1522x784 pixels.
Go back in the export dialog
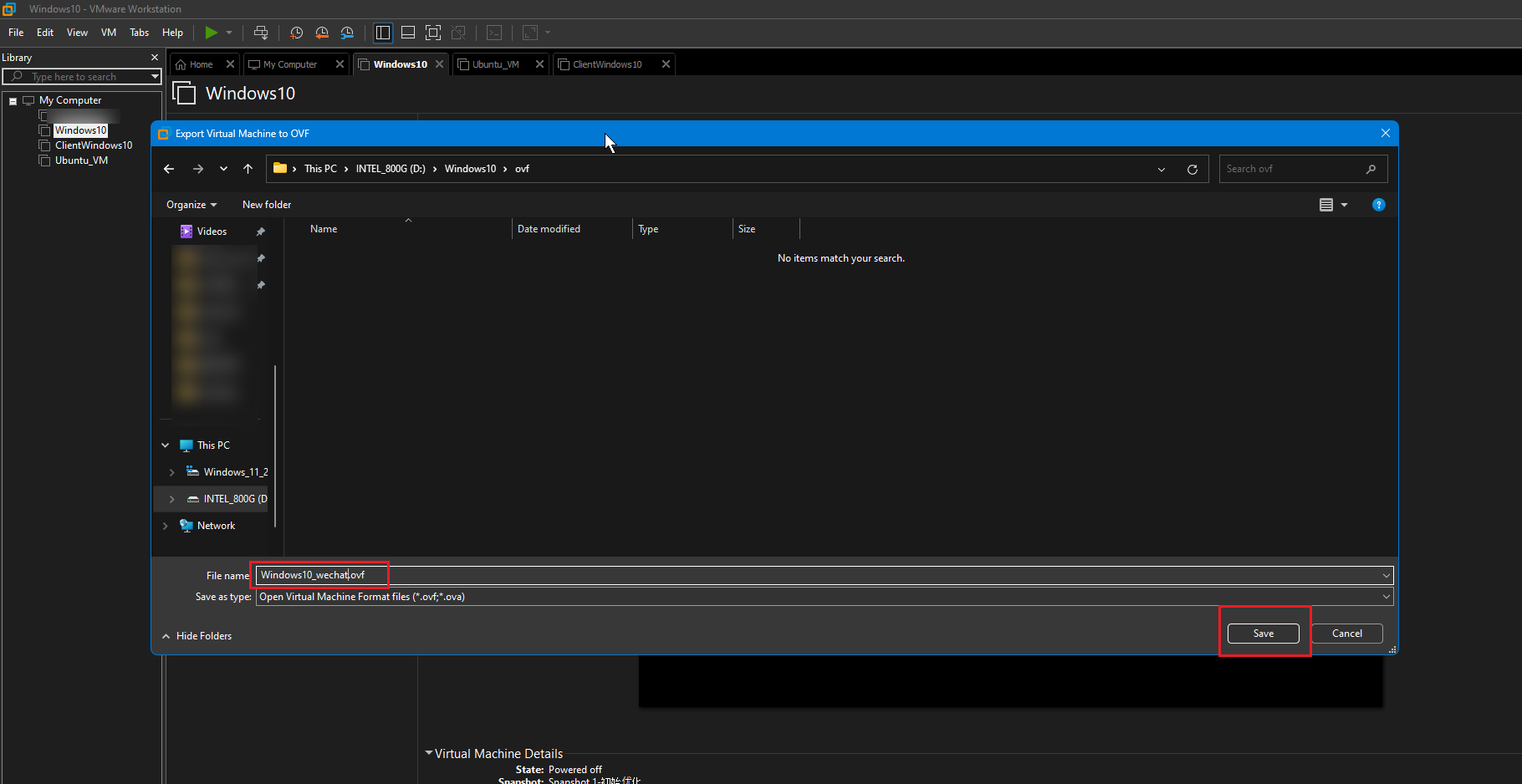point(169,169)
